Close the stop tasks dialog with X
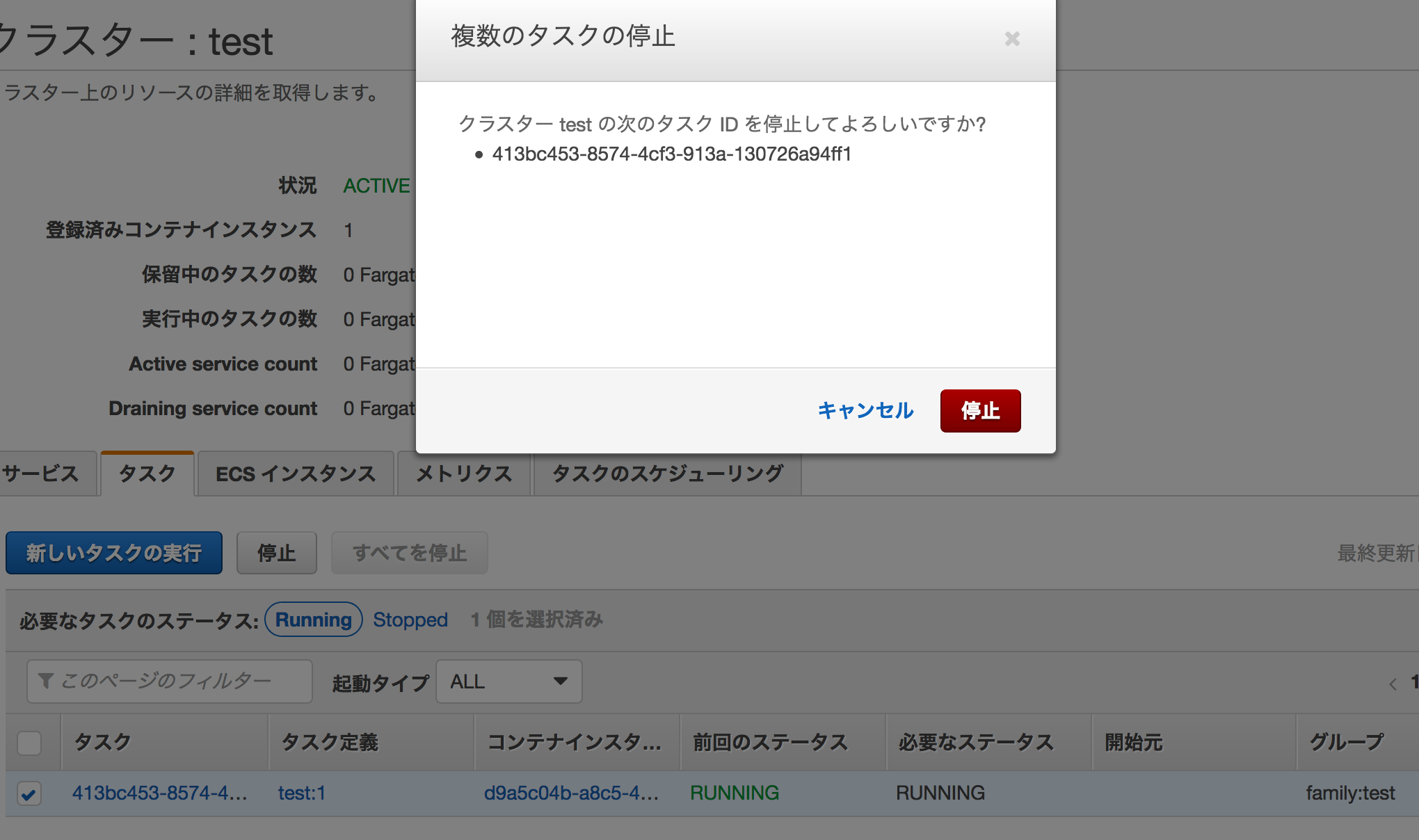The image size is (1419, 840). pos(1012,39)
